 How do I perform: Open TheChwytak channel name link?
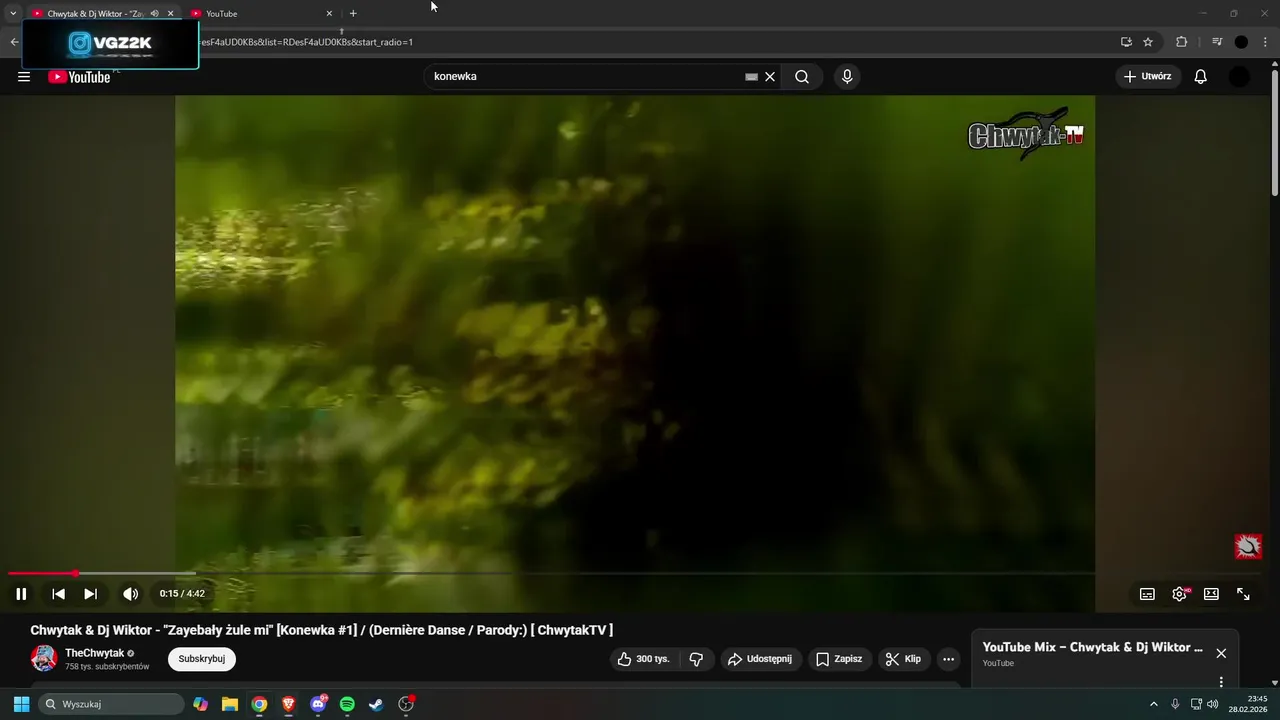(x=95, y=653)
